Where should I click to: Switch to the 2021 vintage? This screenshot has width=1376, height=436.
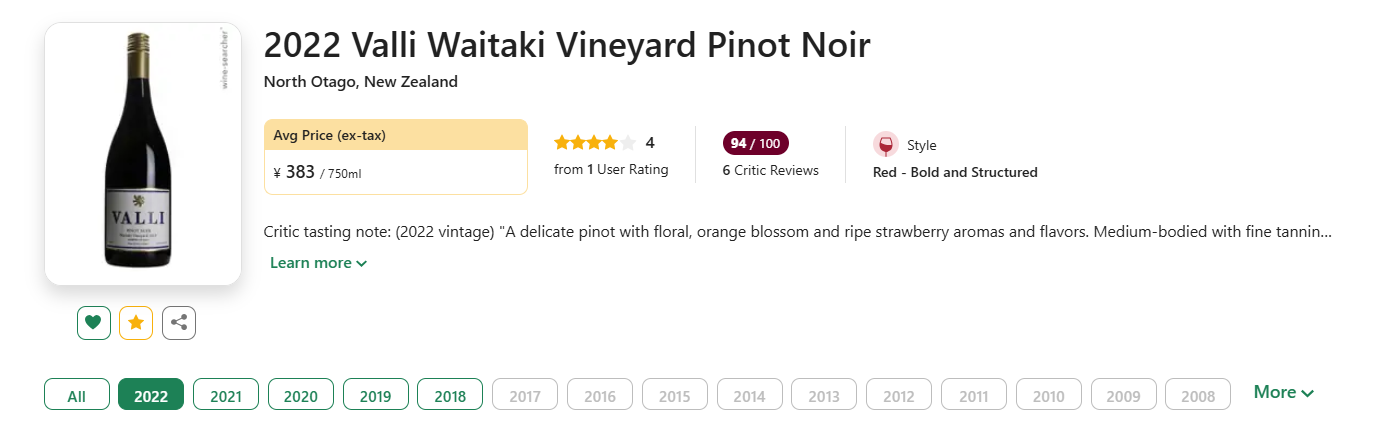(x=226, y=395)
